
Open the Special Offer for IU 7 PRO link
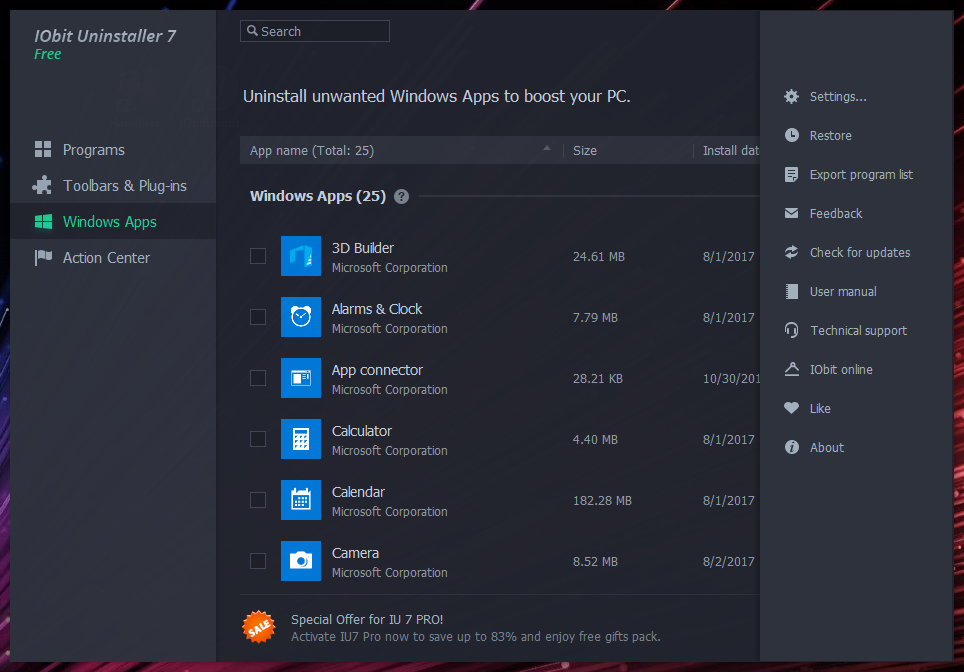point(367,619)
